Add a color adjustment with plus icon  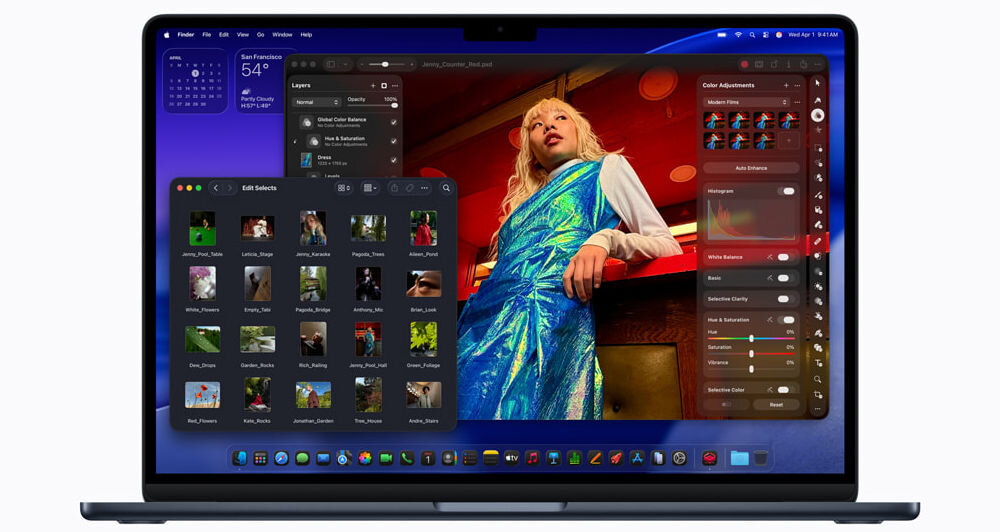786,85
